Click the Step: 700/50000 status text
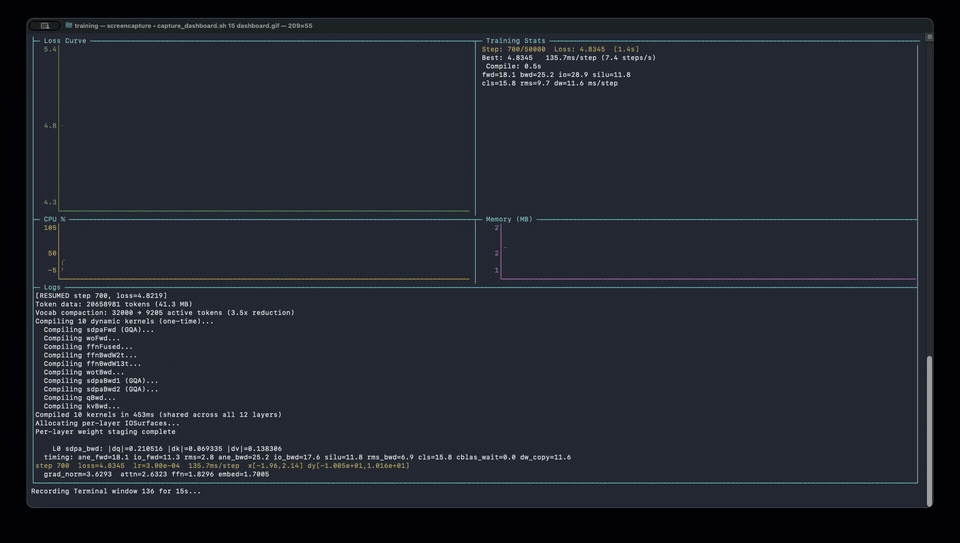Viewport: 960px width, 543px height. 514,49
